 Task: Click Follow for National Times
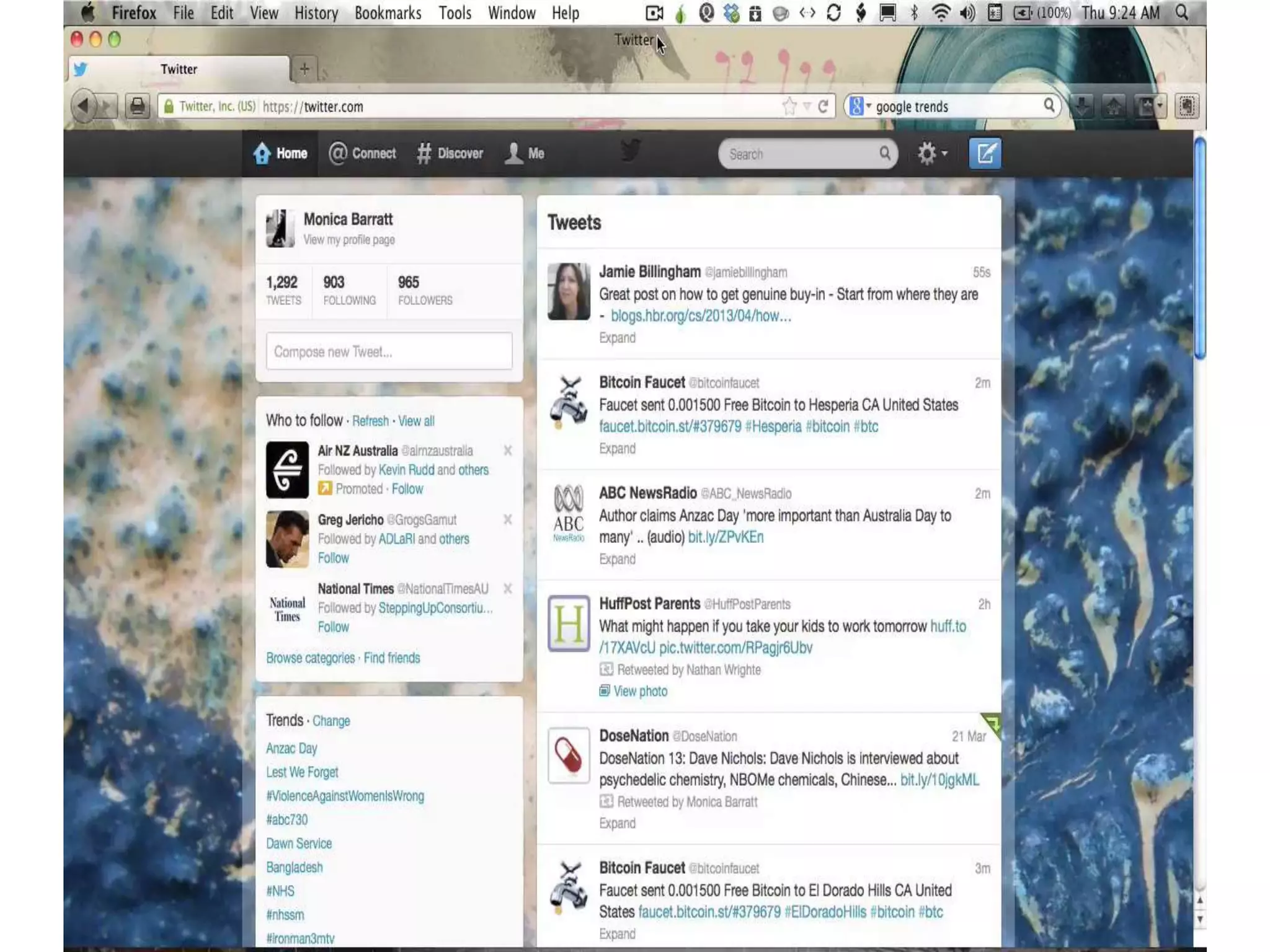click(333, 627)
